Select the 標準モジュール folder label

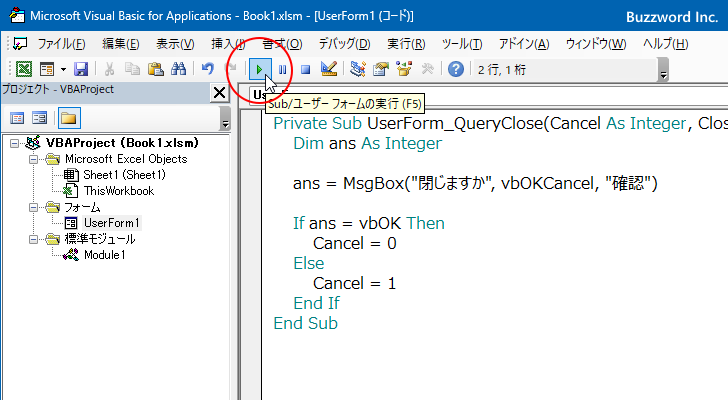[x=100, y=239]
